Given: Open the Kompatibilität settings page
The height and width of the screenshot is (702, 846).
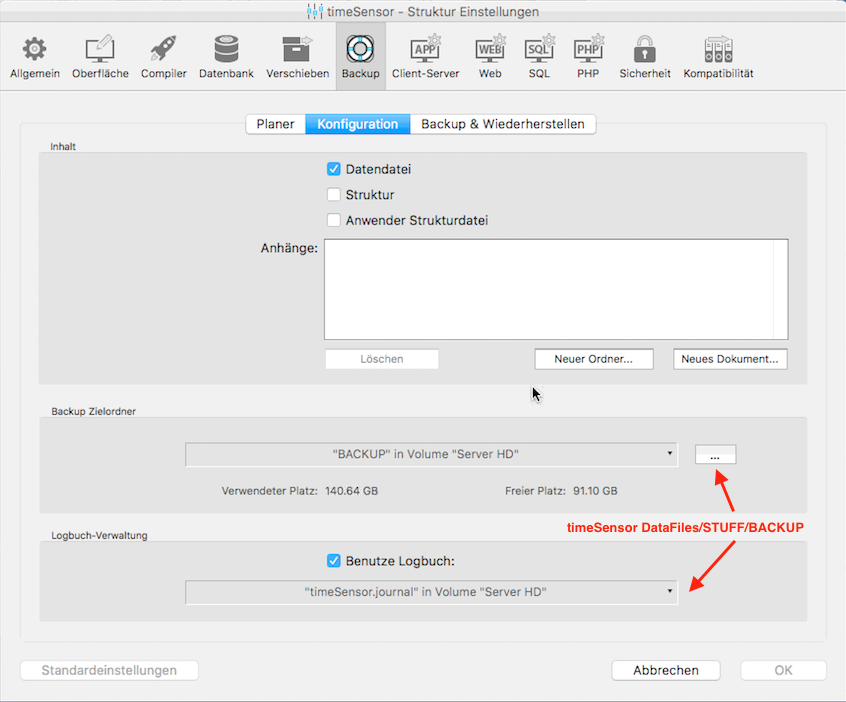Looking at the screenshot, I should [718, 57].
